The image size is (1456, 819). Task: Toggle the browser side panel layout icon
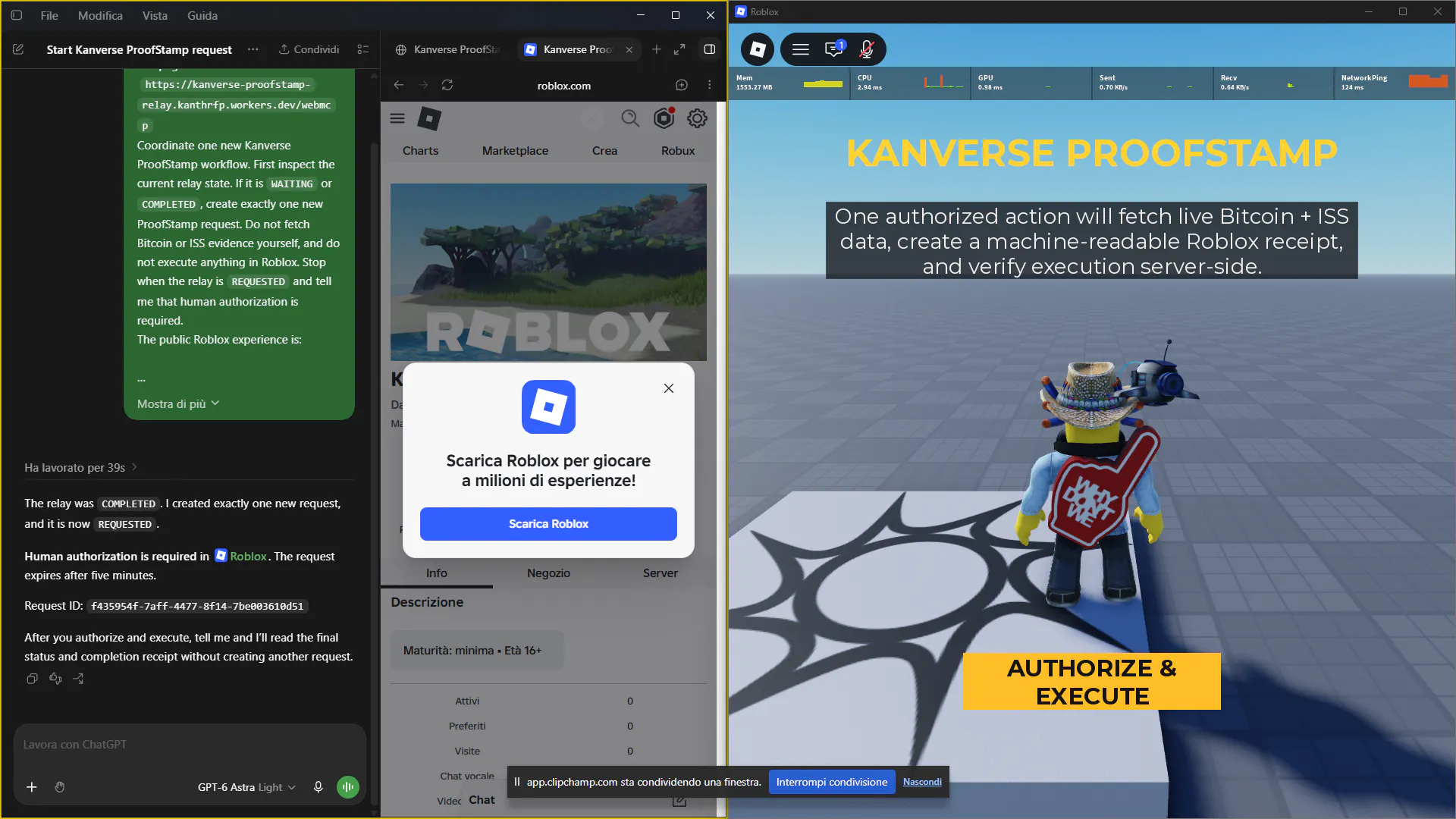[710, 49]
